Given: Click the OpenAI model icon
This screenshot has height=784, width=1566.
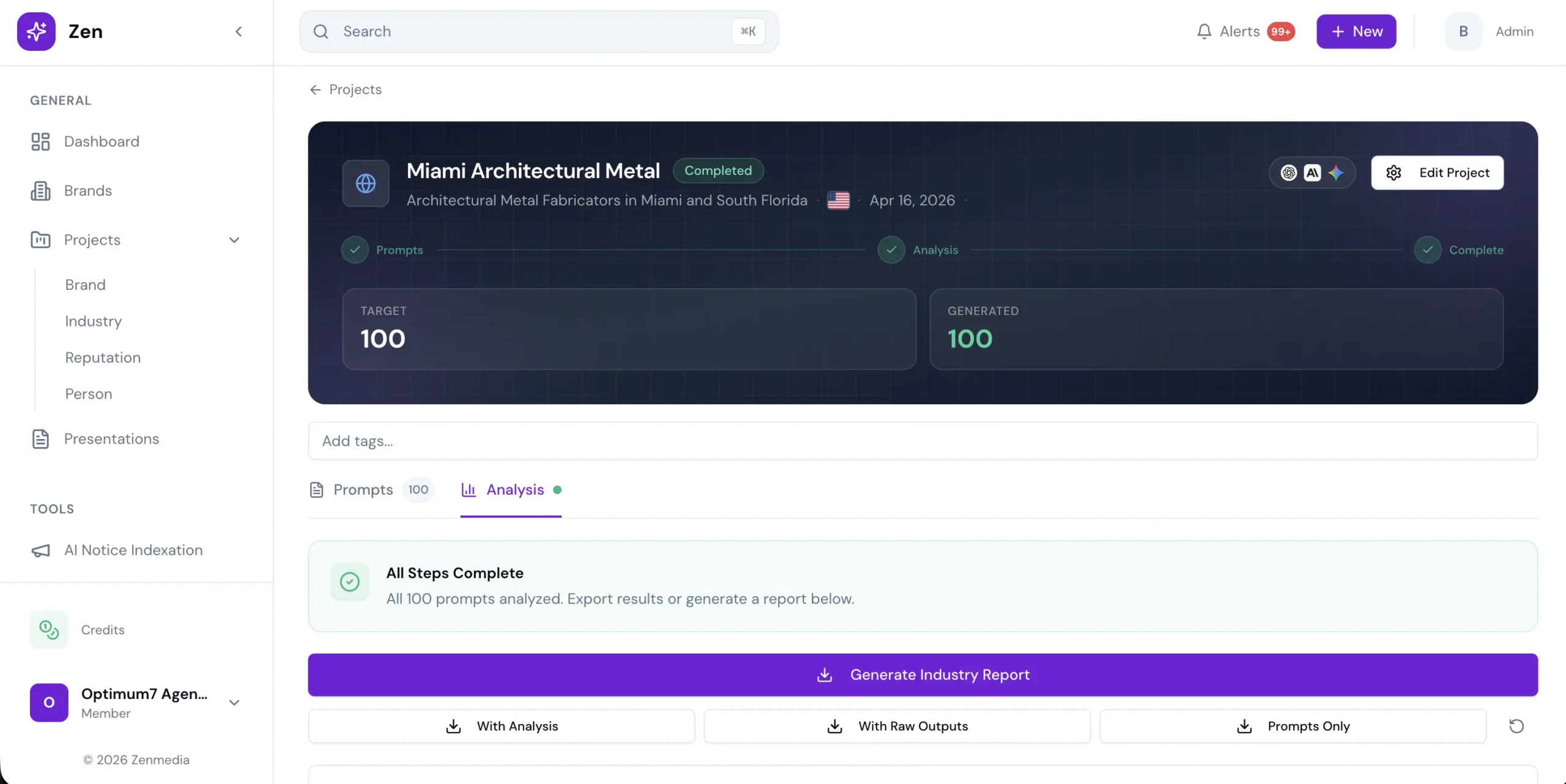Looking at the screenshot, I should [1289, 173].
